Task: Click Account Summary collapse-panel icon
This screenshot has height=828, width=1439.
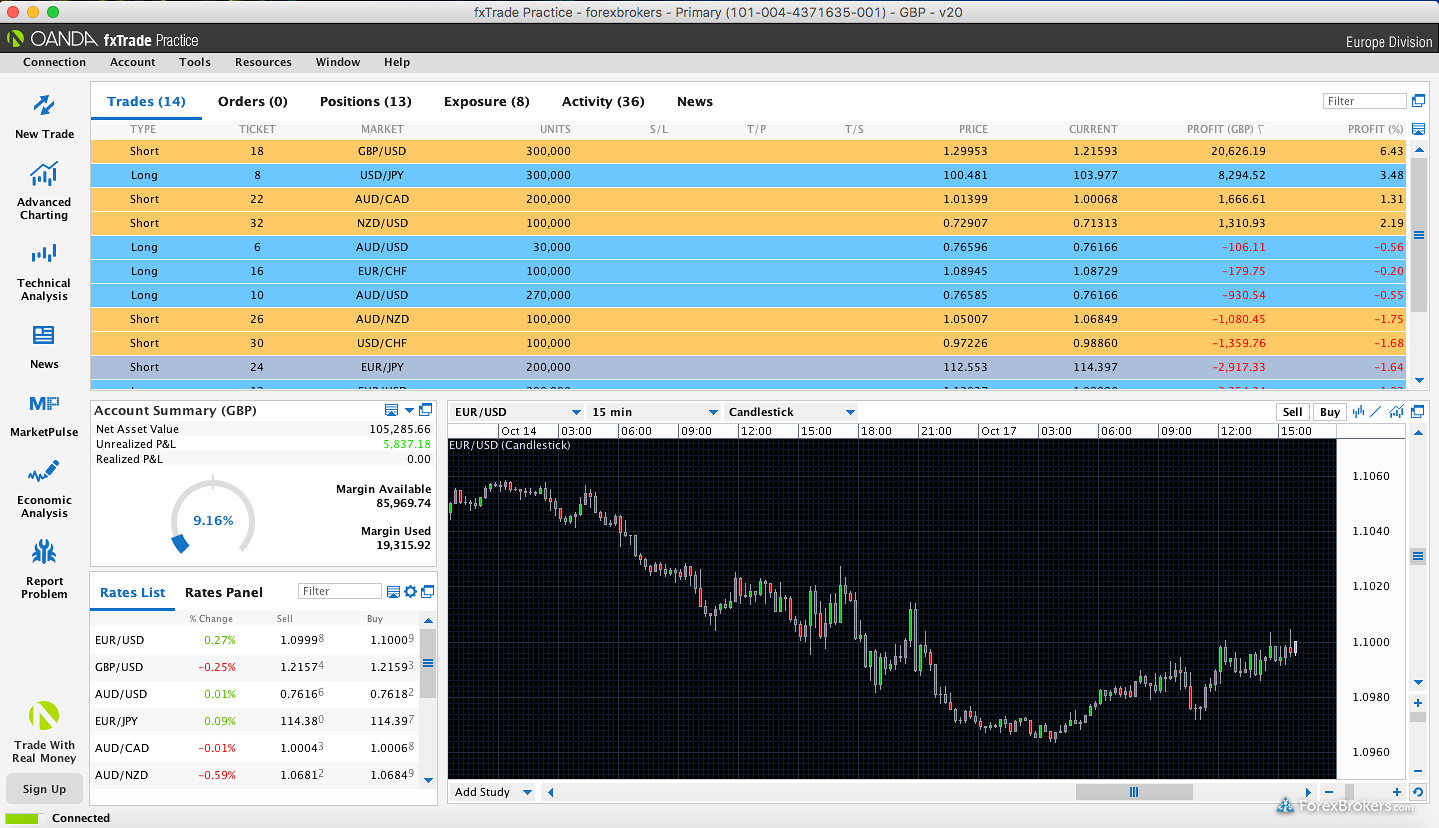Action: [x=392, y=410]
